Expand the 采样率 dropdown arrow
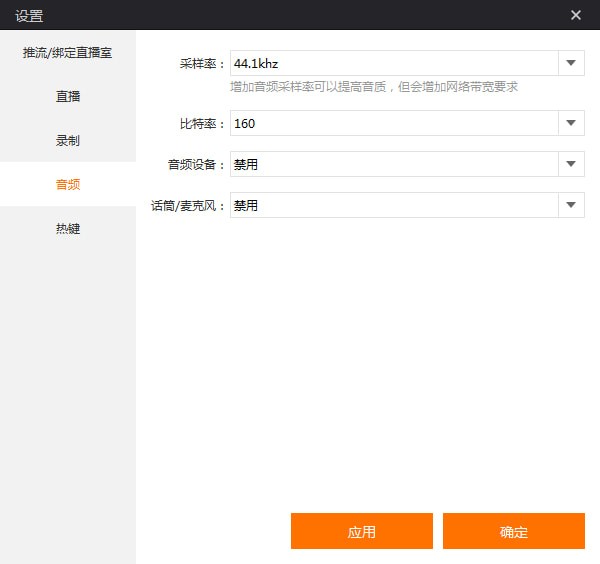600x564 pixels. tap(571, 63)
